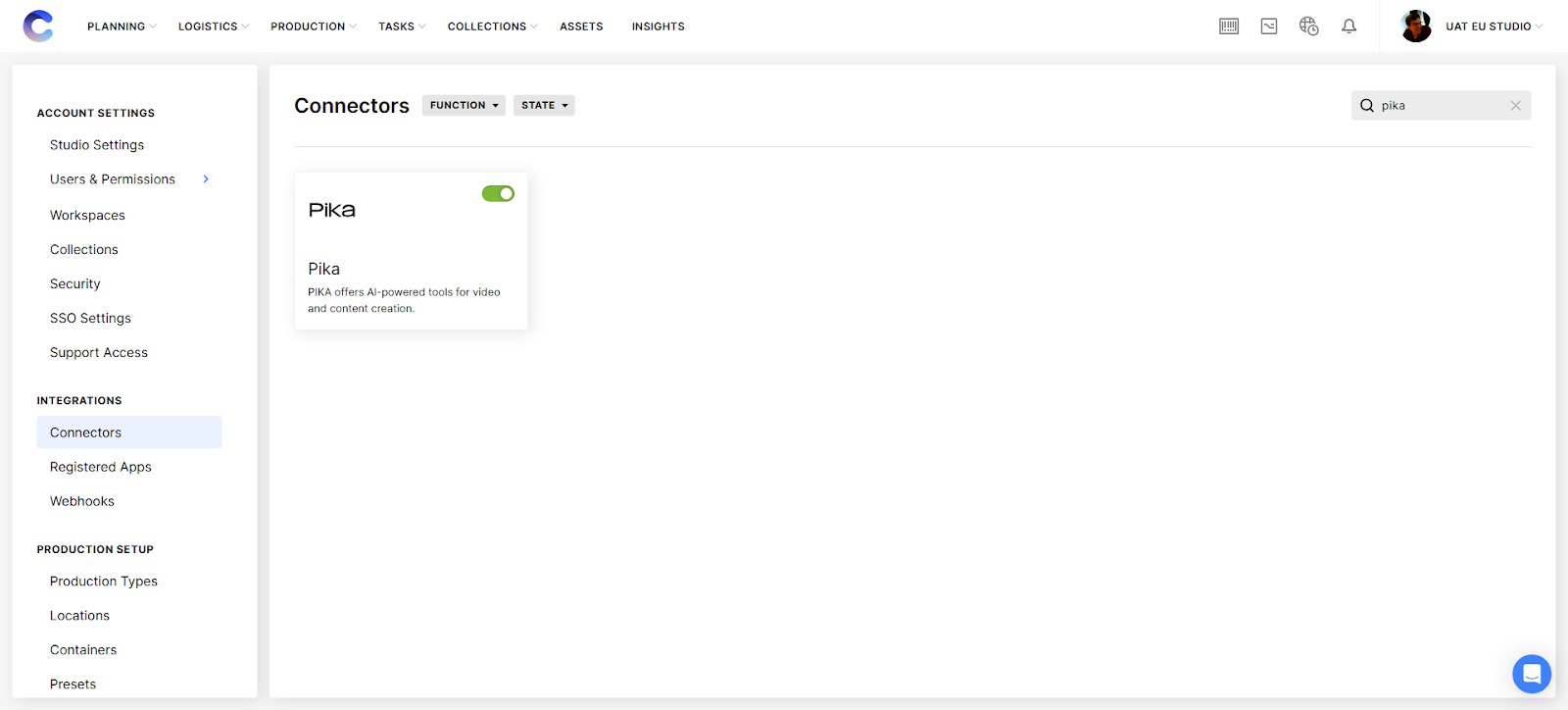Expand the UAT EU Studio account menu
The image size is (1568, 710).
(1494, 26)
